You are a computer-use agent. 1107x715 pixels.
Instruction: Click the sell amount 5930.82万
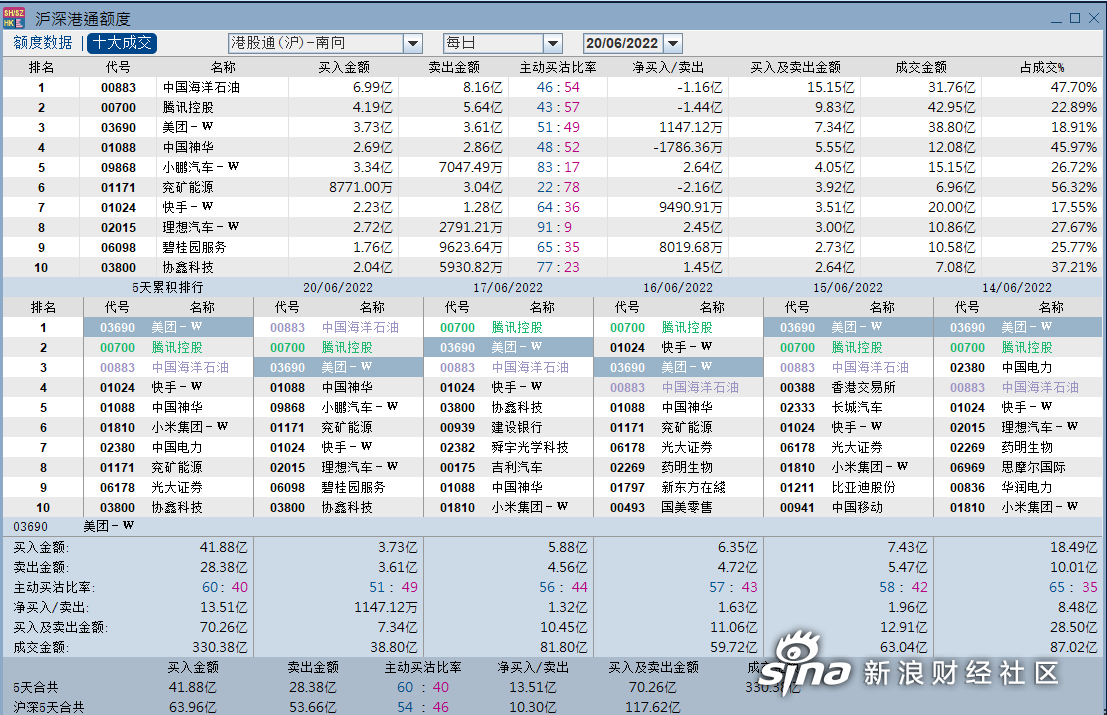[x=471, y=268]
